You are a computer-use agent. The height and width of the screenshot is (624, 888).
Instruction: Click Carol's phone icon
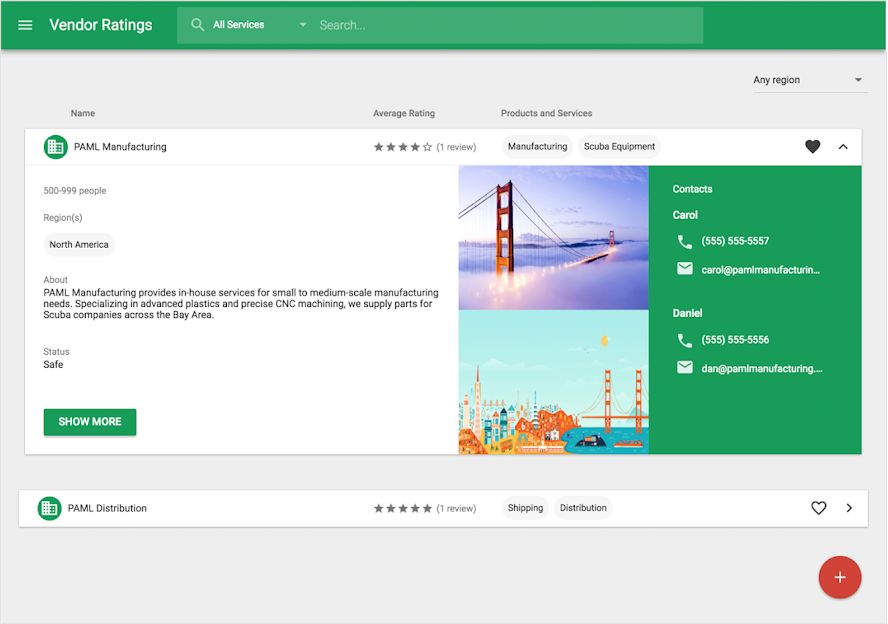coord(685,242)
